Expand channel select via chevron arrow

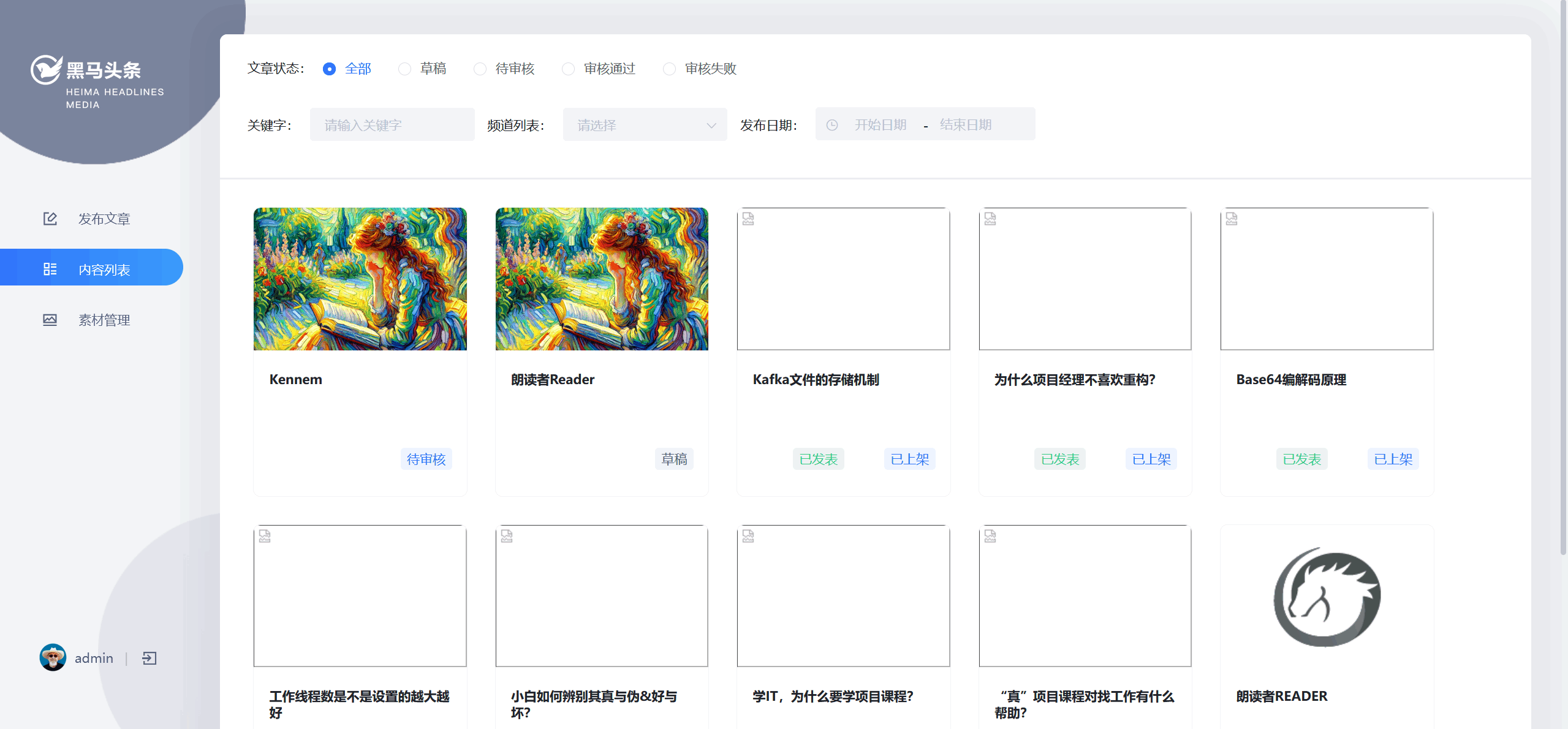click(711, 125)
